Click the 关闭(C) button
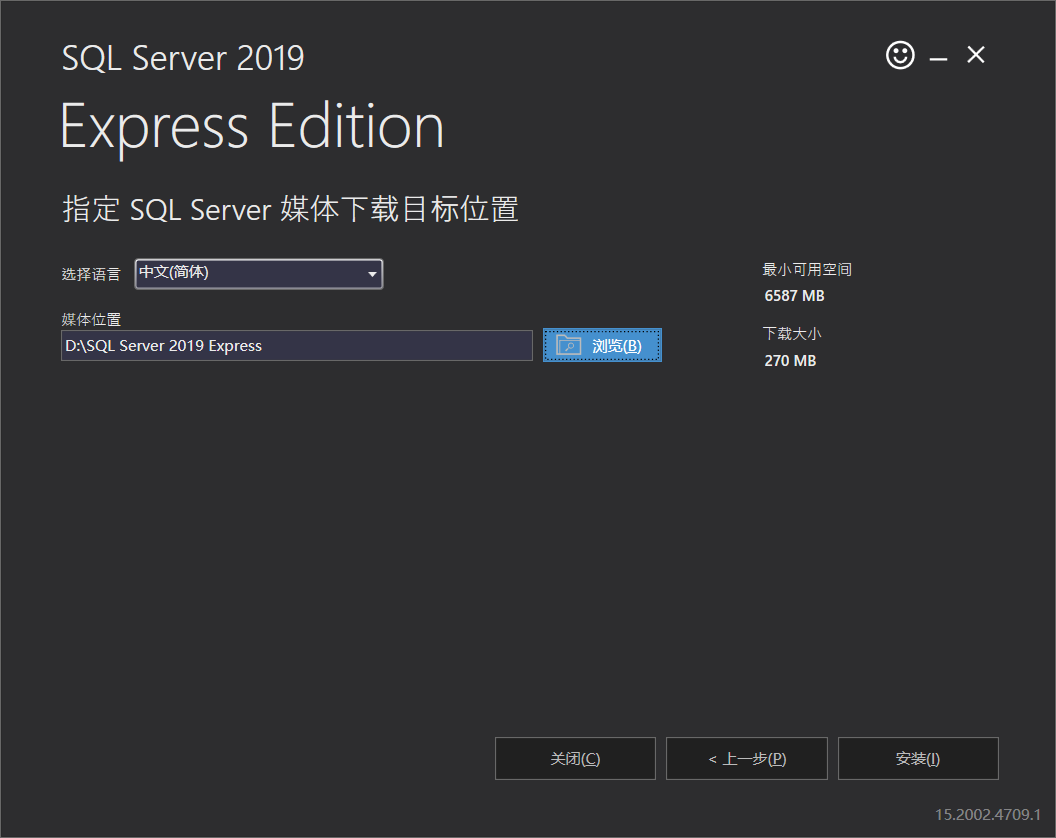The height and width of the screenshot is (838, 1056). [575, 759]
